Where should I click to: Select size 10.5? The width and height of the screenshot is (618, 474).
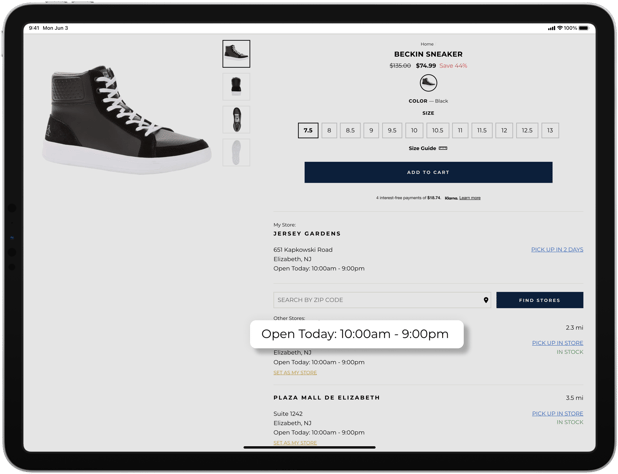coord(437,130)
